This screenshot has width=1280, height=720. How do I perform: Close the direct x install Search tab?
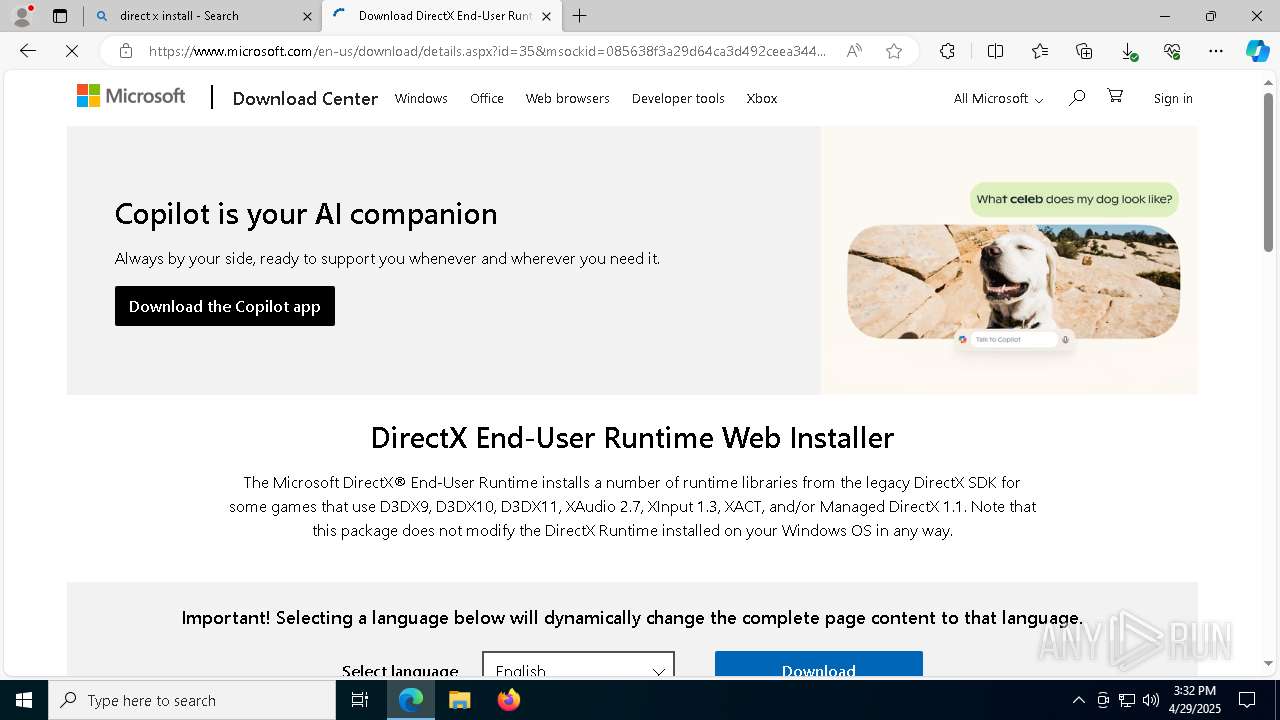(x=307, y=16)
